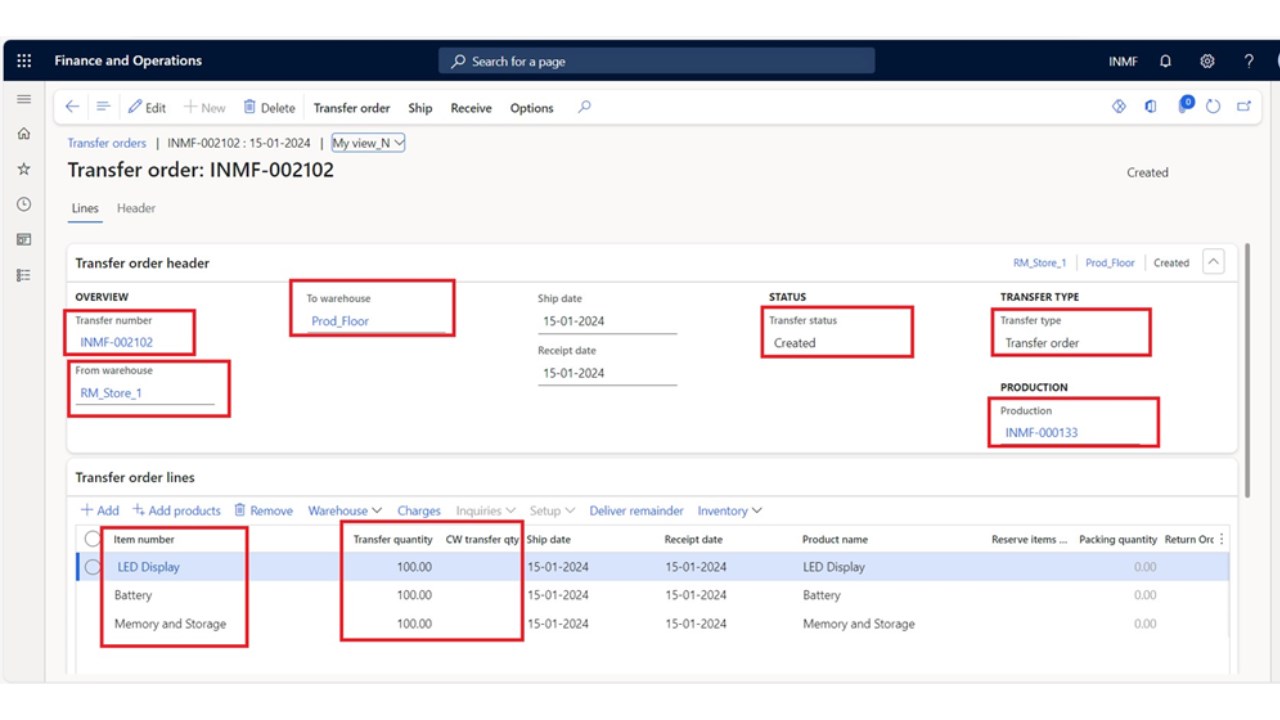
Task: Click the Product name column header
Action: click(835, 539)
